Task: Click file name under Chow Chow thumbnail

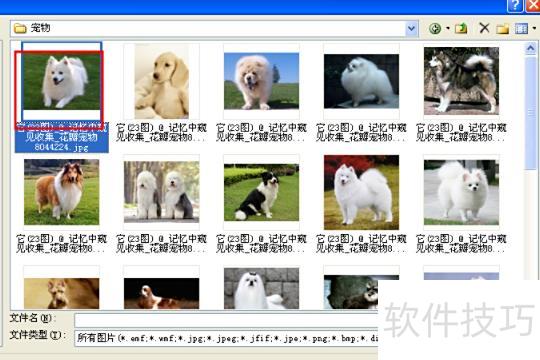Action: click(261, 133)
